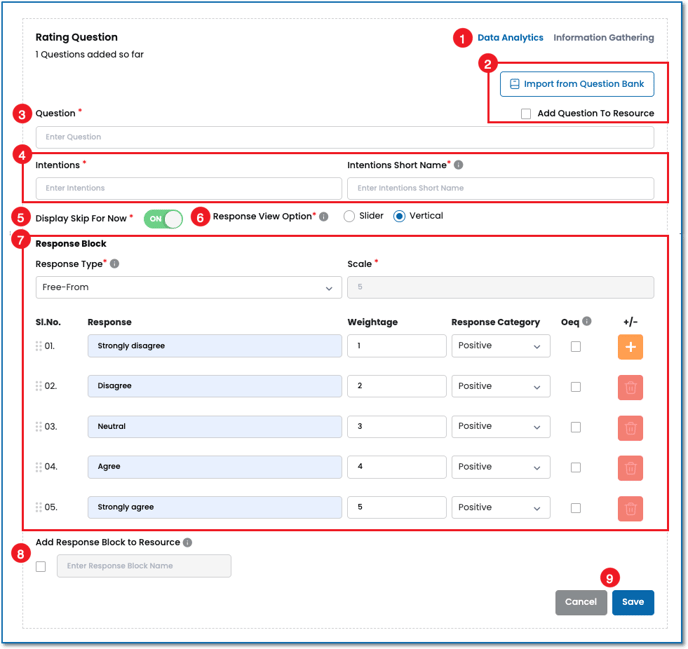Image resolution: width=688 pixels, height=649 pixels.
Task: Click the orange plus icon to add response
Action: [630, 347]
